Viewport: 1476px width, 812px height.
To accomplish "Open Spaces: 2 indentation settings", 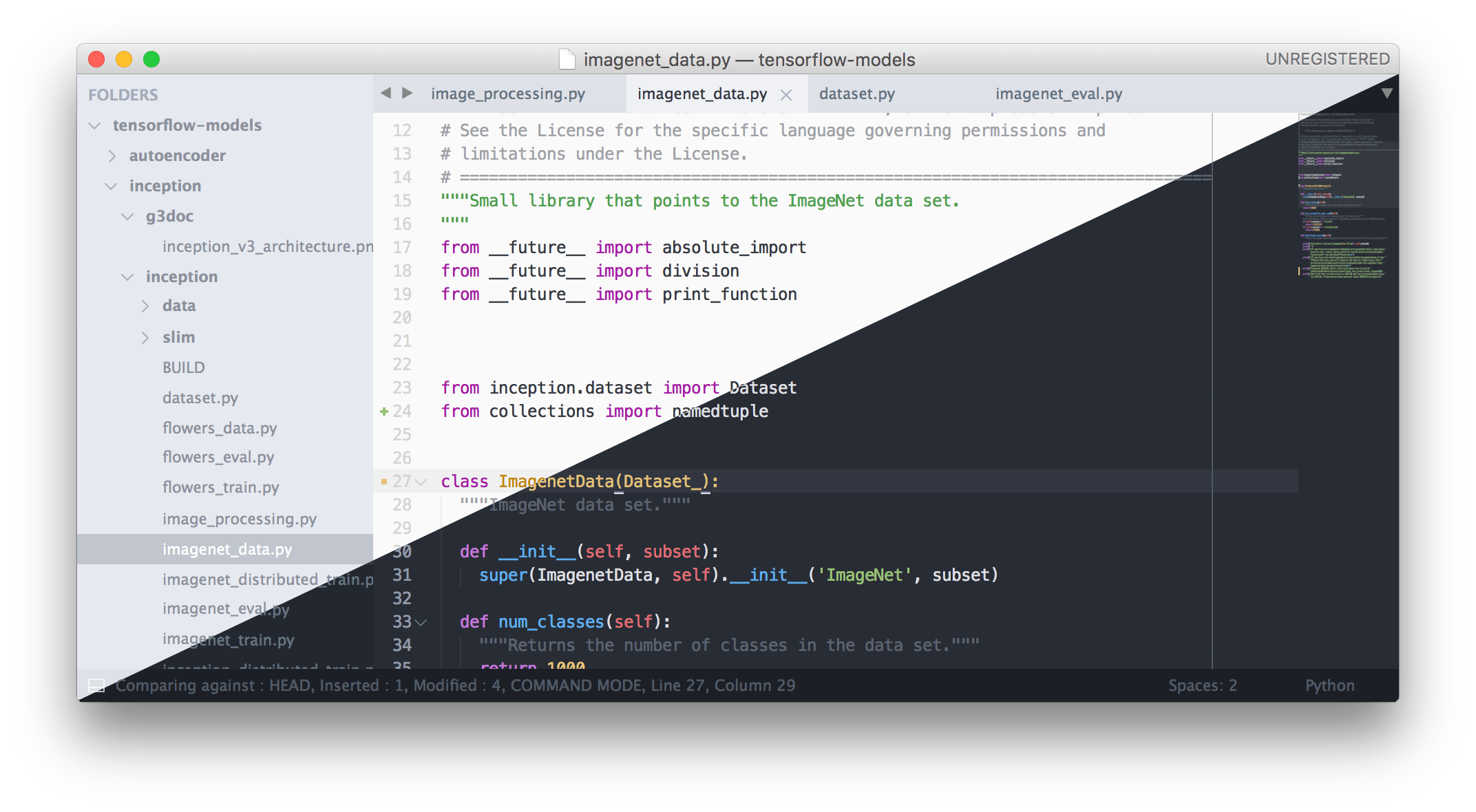I will pyautogui.click(x=1202, y=685).
